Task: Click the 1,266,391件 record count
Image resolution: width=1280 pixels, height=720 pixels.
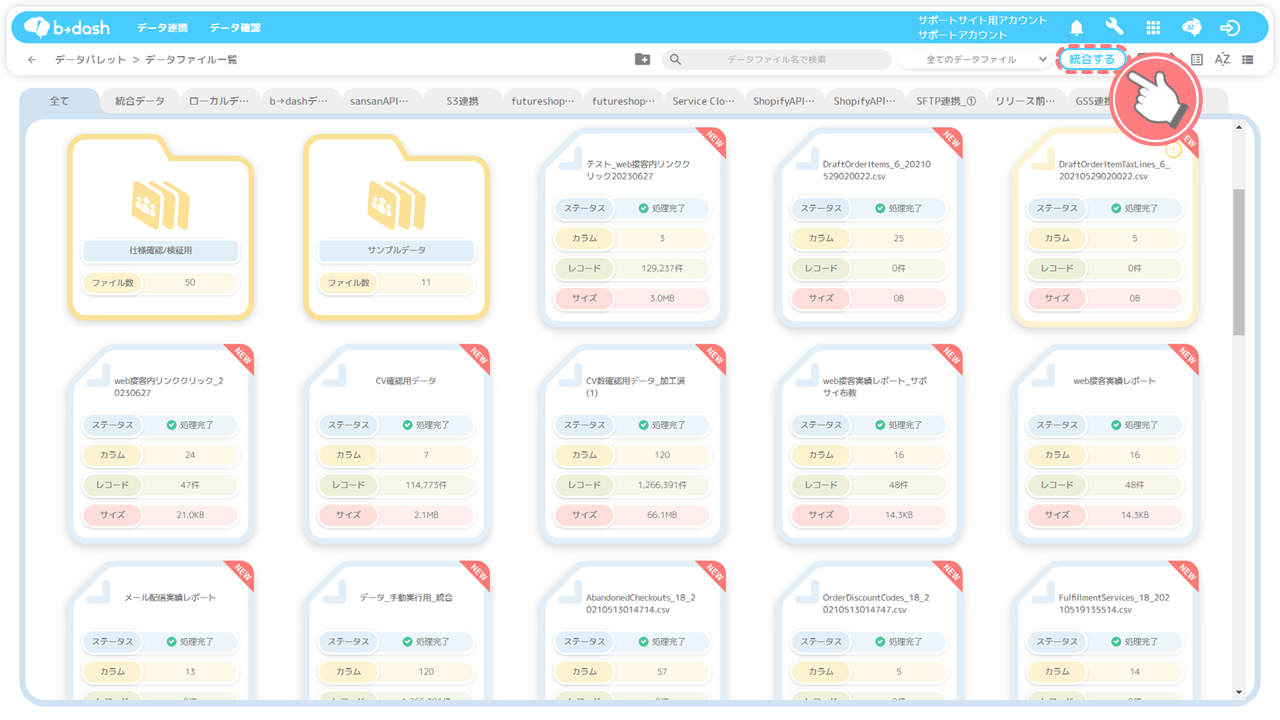Action: click(x=662, y=485)
